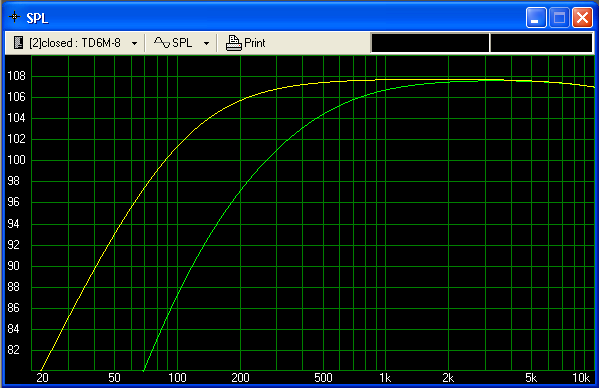Expand the SPL graph type dropdown arrow
The image size is (599, 388).
point(206,44)
